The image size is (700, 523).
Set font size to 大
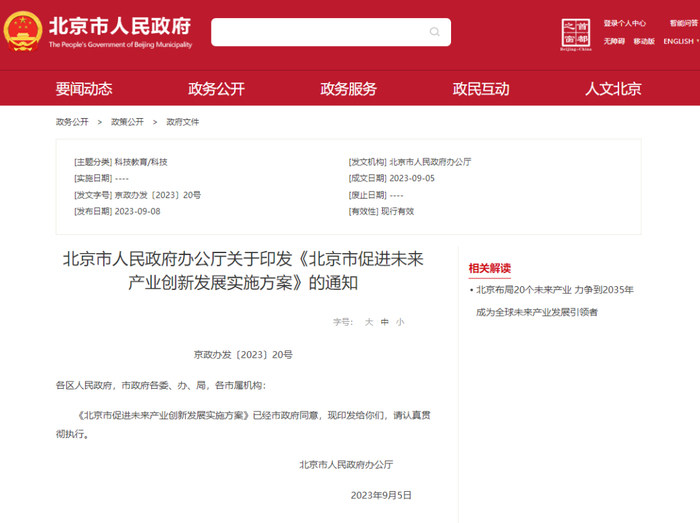tap(369, 322)
